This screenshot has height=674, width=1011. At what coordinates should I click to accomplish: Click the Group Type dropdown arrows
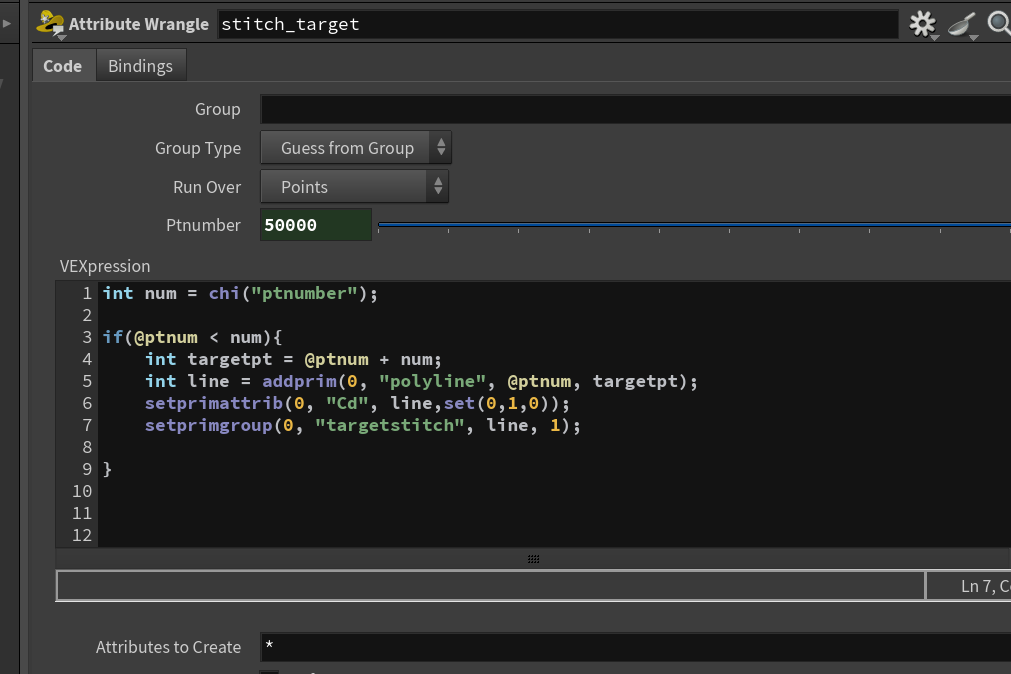pyautogui.click(x=441, y=148)
